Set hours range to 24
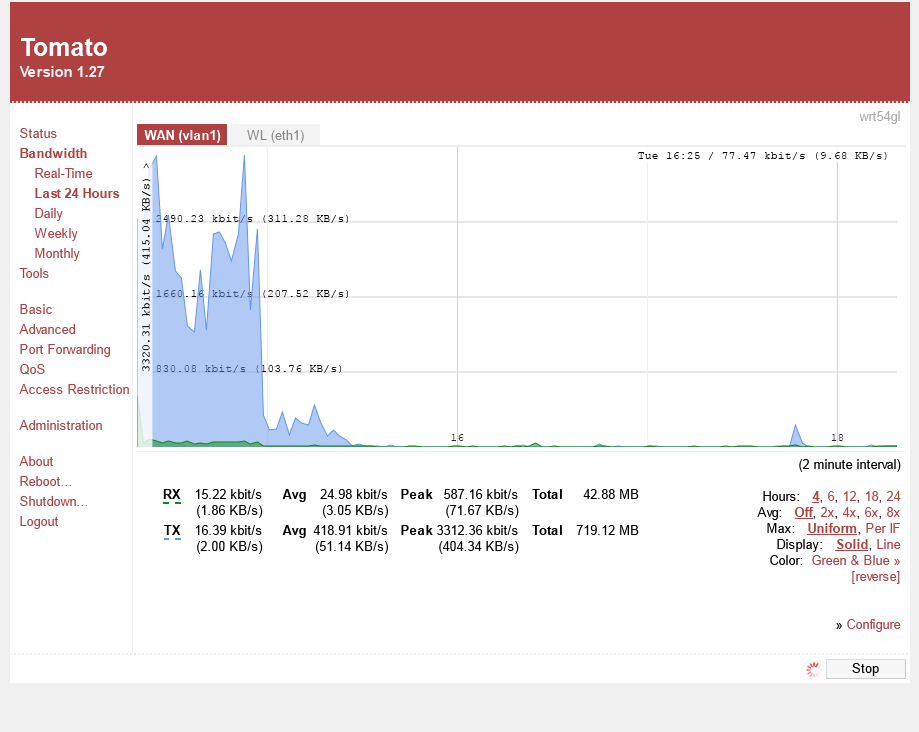This screenshot has width=919, height=732. (x=893, y=496)
